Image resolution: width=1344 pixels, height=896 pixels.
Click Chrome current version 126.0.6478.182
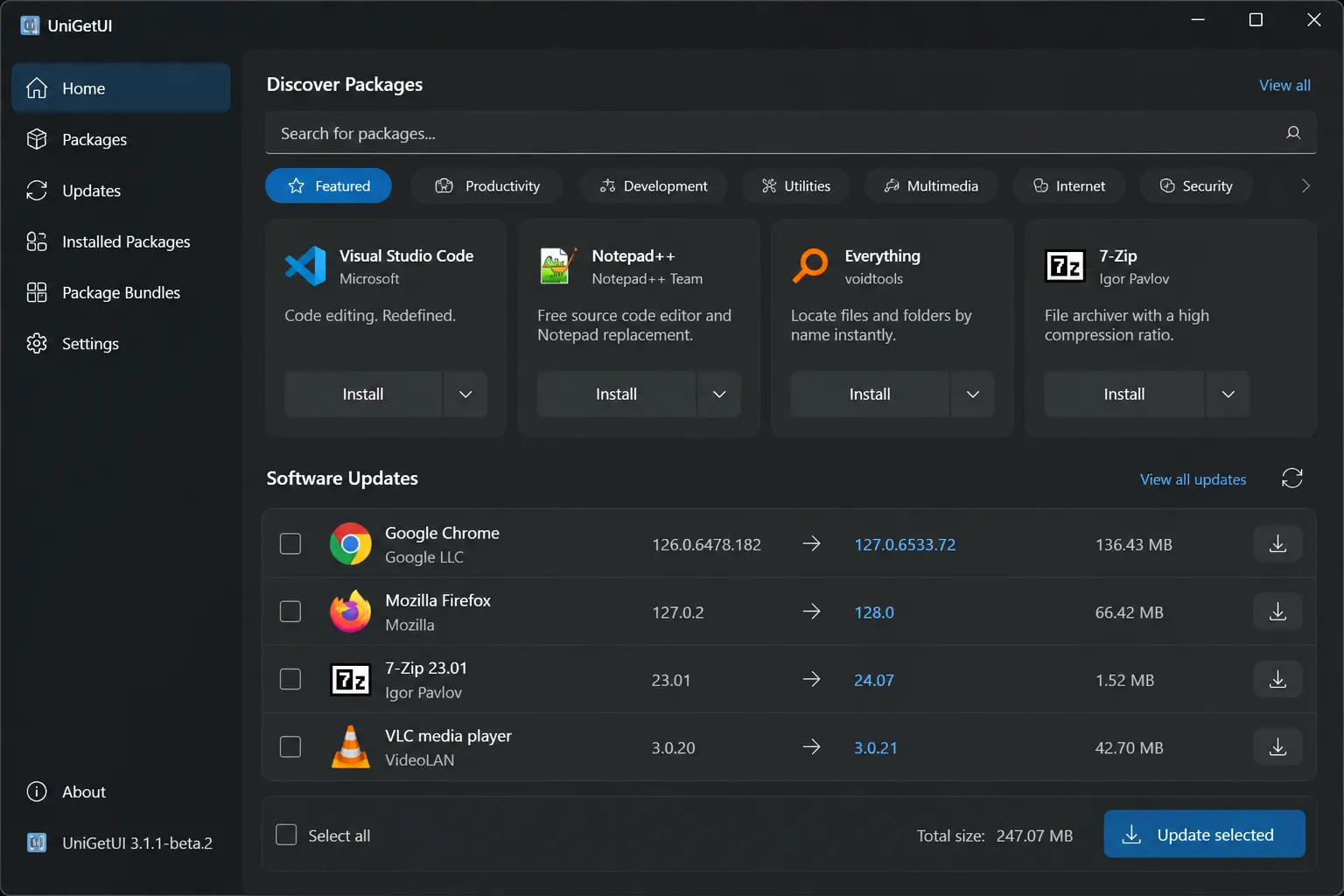[x=706, y=544]
